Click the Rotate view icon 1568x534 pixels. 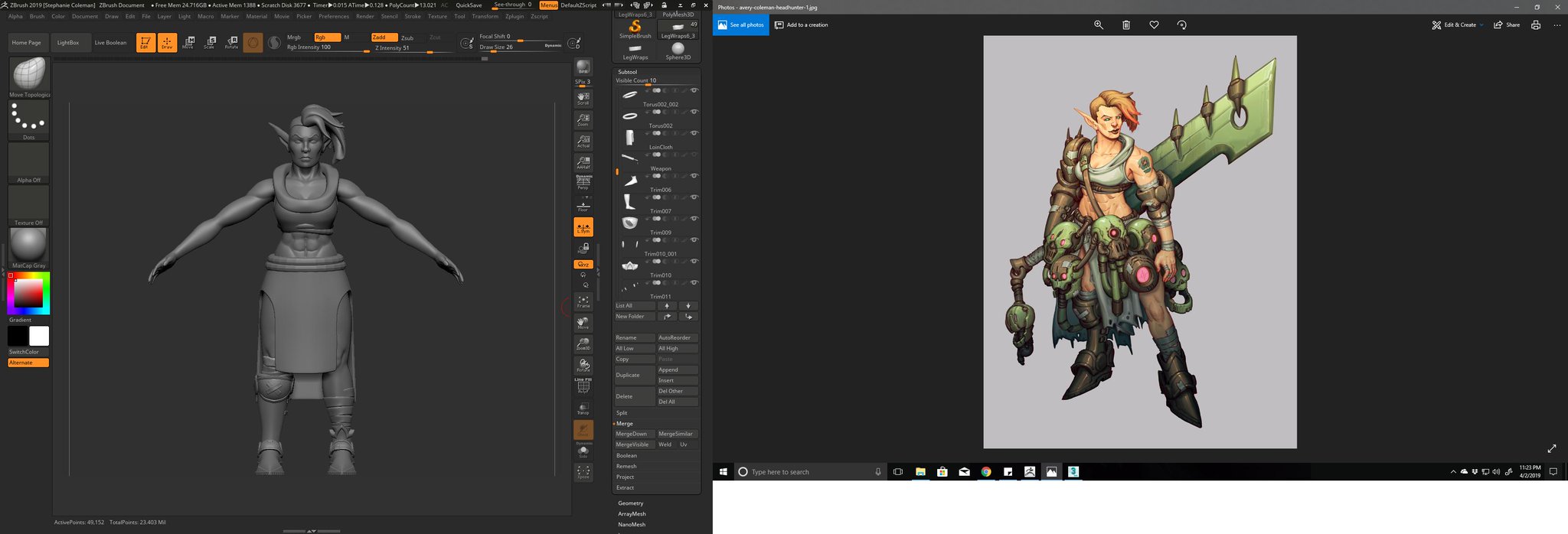pos(583,366)
